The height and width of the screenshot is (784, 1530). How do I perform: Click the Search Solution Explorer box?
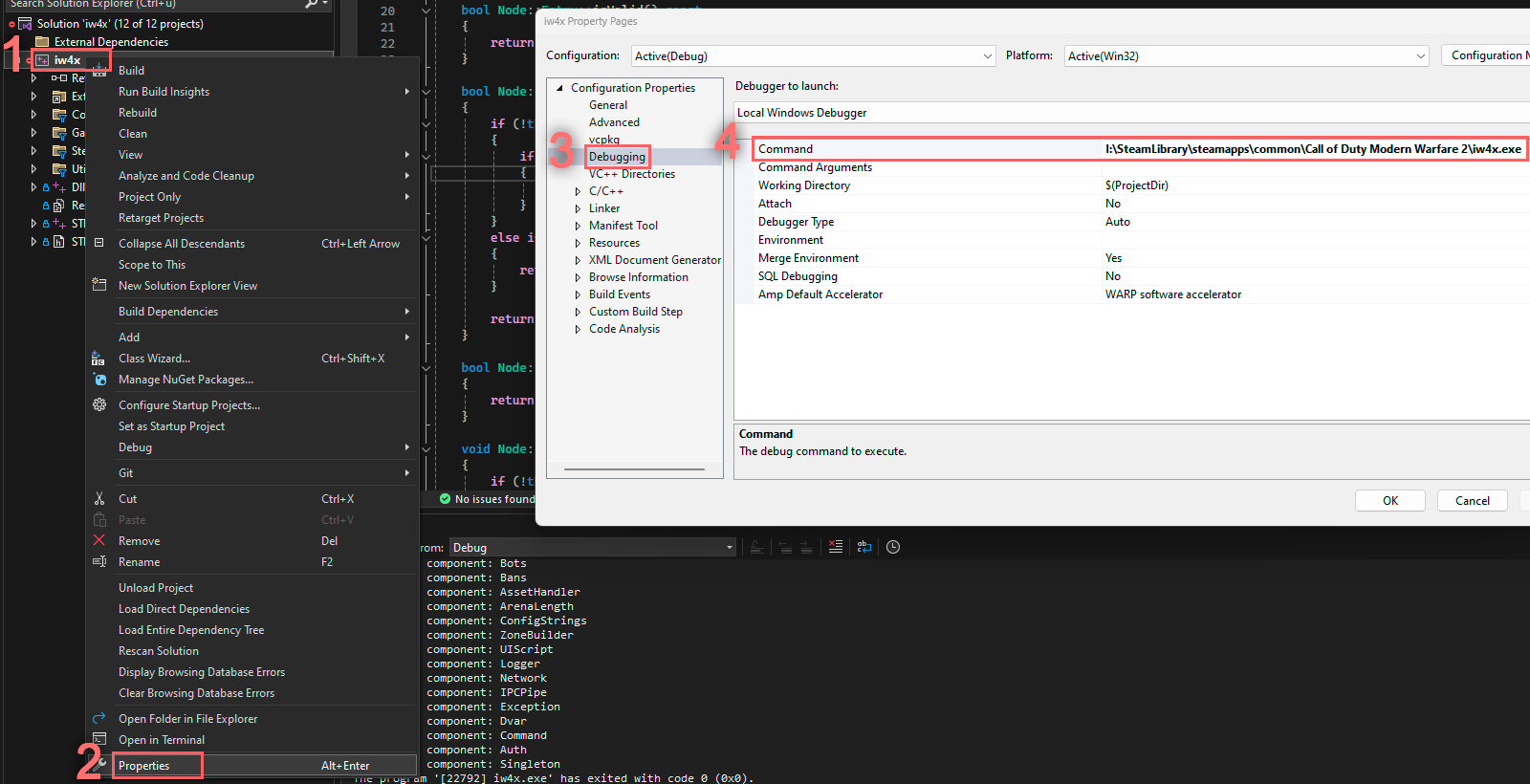pos(153,4)
